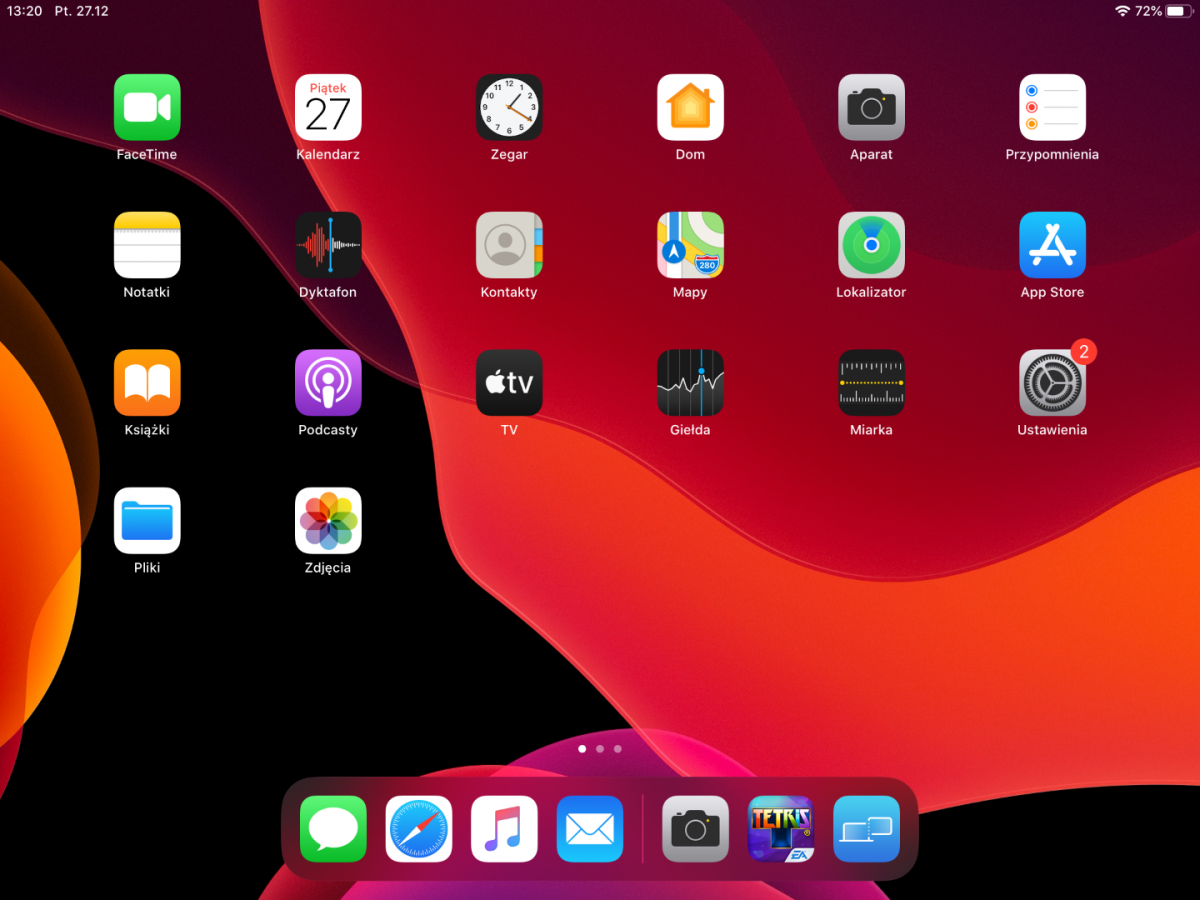The height and width of the screenshot is (900, 1200).
Task: Launch the Mapy maps app
Action: (x=690, y=245)
